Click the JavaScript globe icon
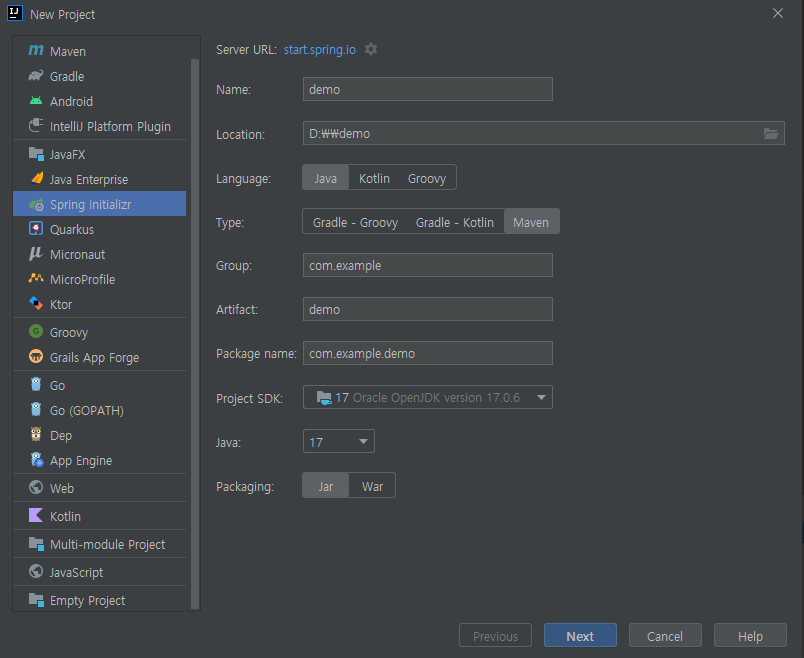 pyautogui.click(x=36, y=571)
